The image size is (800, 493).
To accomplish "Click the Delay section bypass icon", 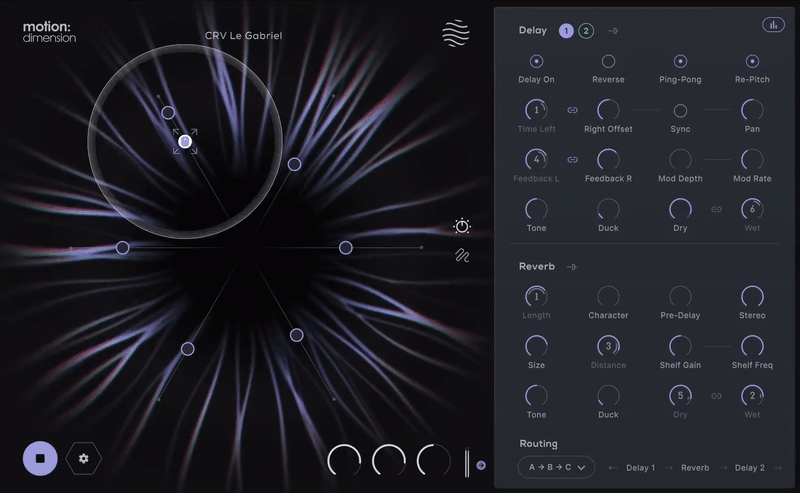I will point(613,31).
